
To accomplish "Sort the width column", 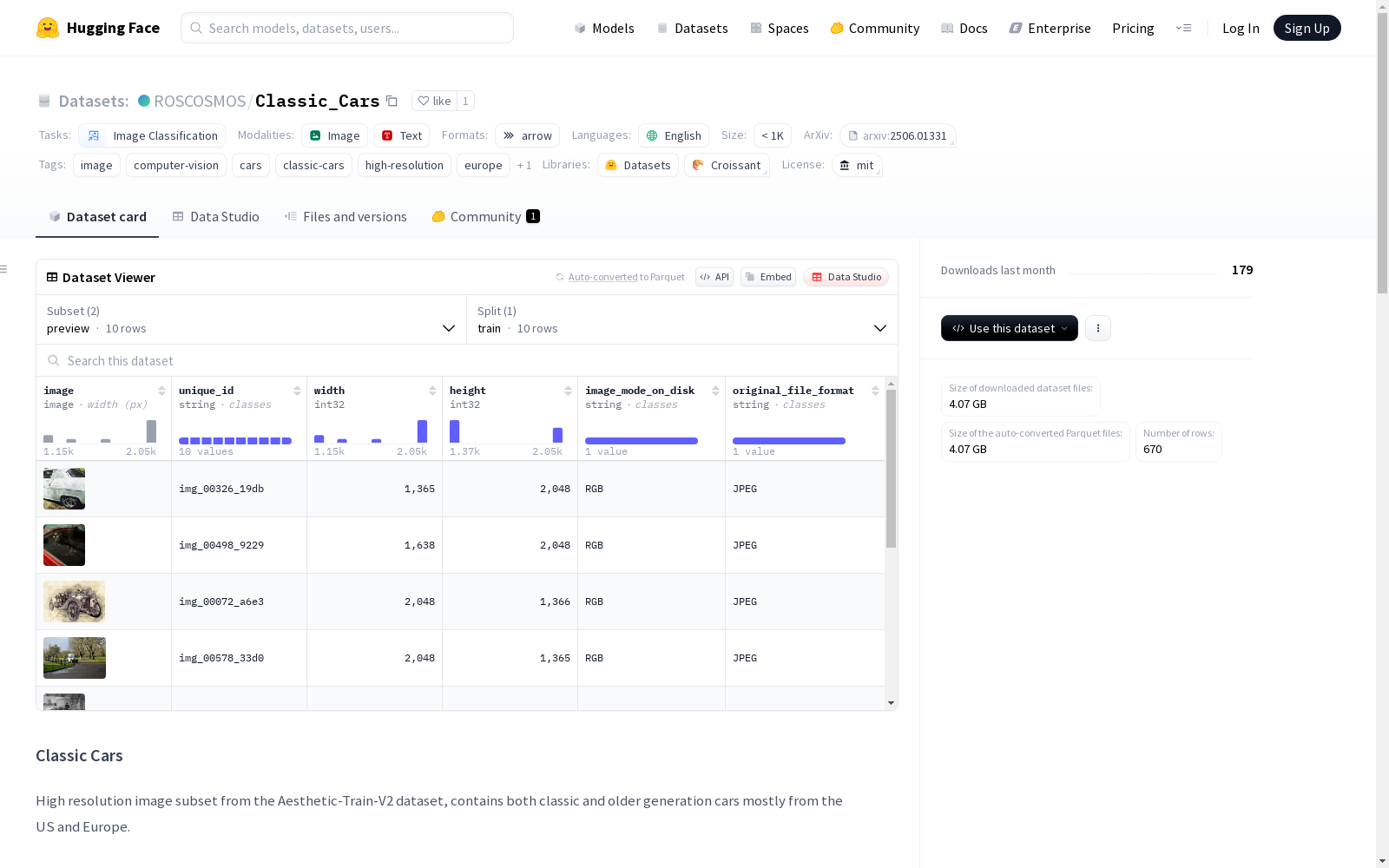I will [x=432, y=391].
